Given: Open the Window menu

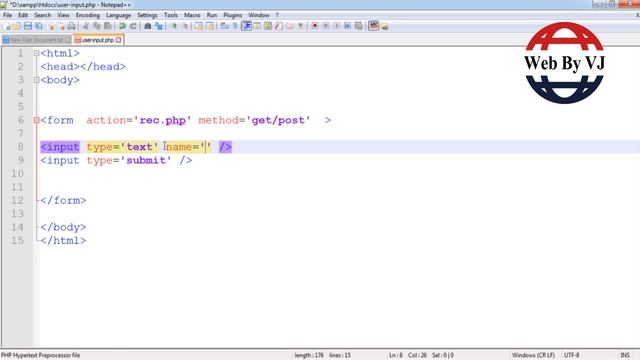Looking at the screenshot, I should (259, 15).
